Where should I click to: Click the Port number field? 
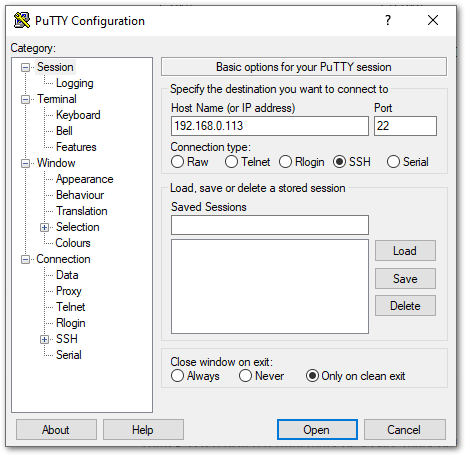(x=405, y=126)
